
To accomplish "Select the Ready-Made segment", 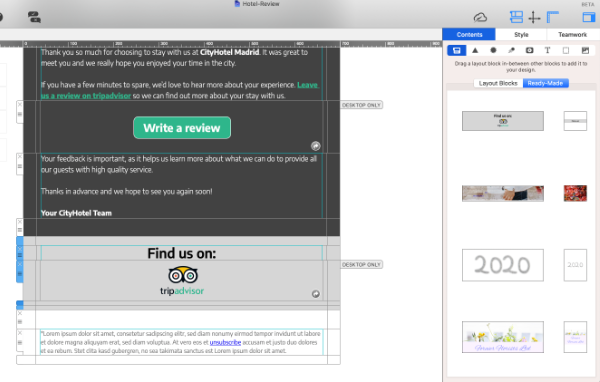I will coord(546,83).
